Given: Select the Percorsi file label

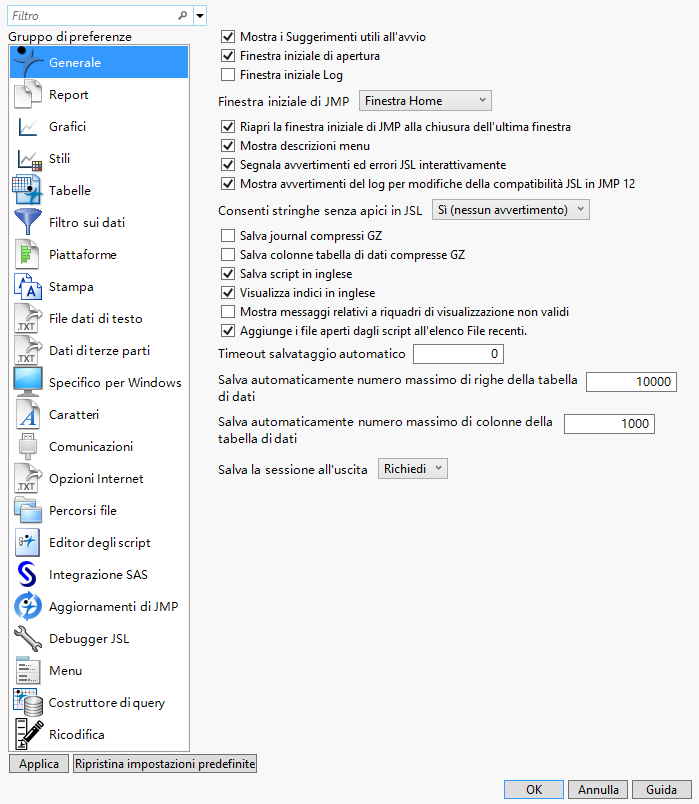Looking at the screenshot, I should click(x=83, y=510).
